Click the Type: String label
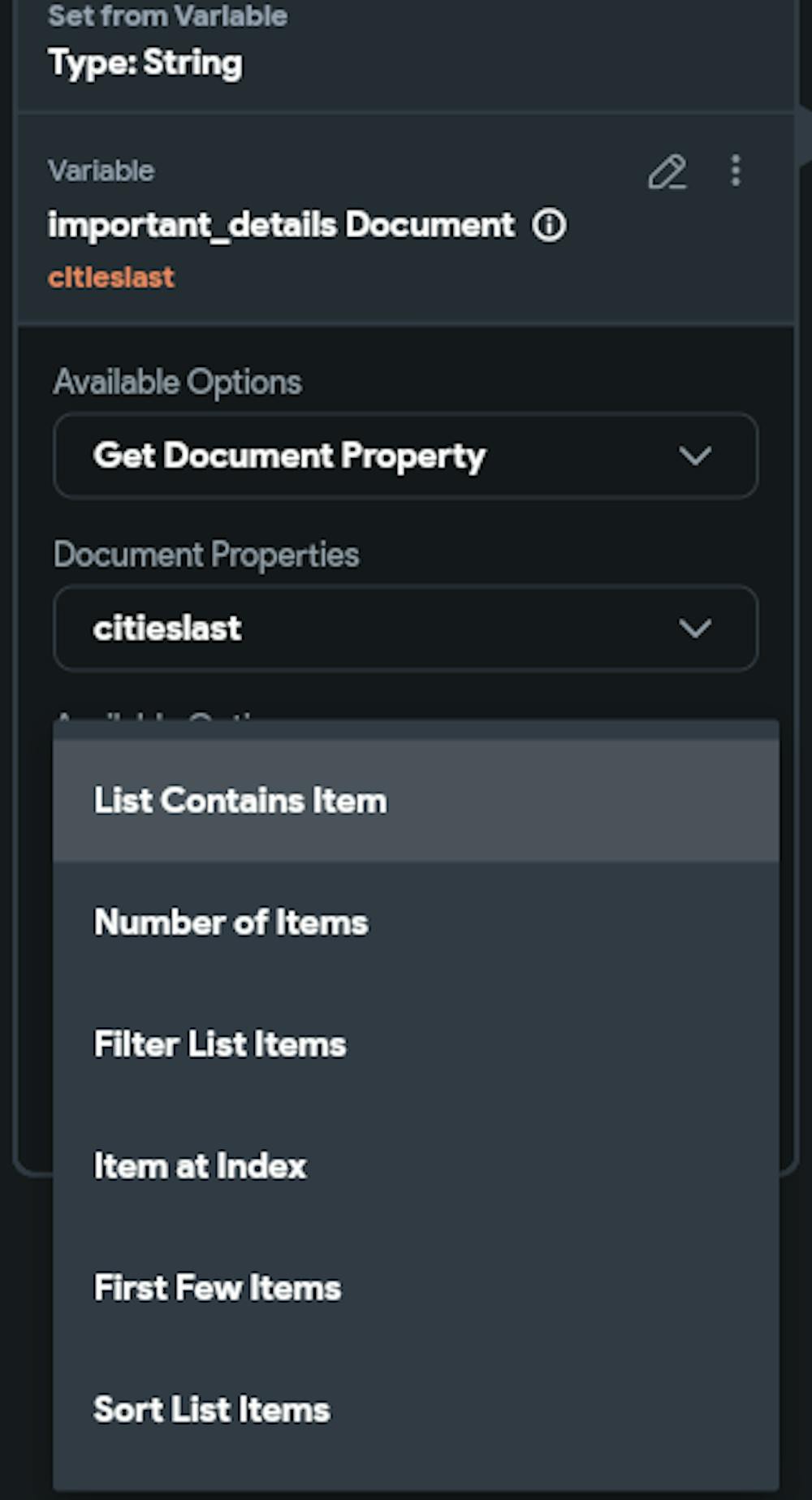 tap(145, 63)
